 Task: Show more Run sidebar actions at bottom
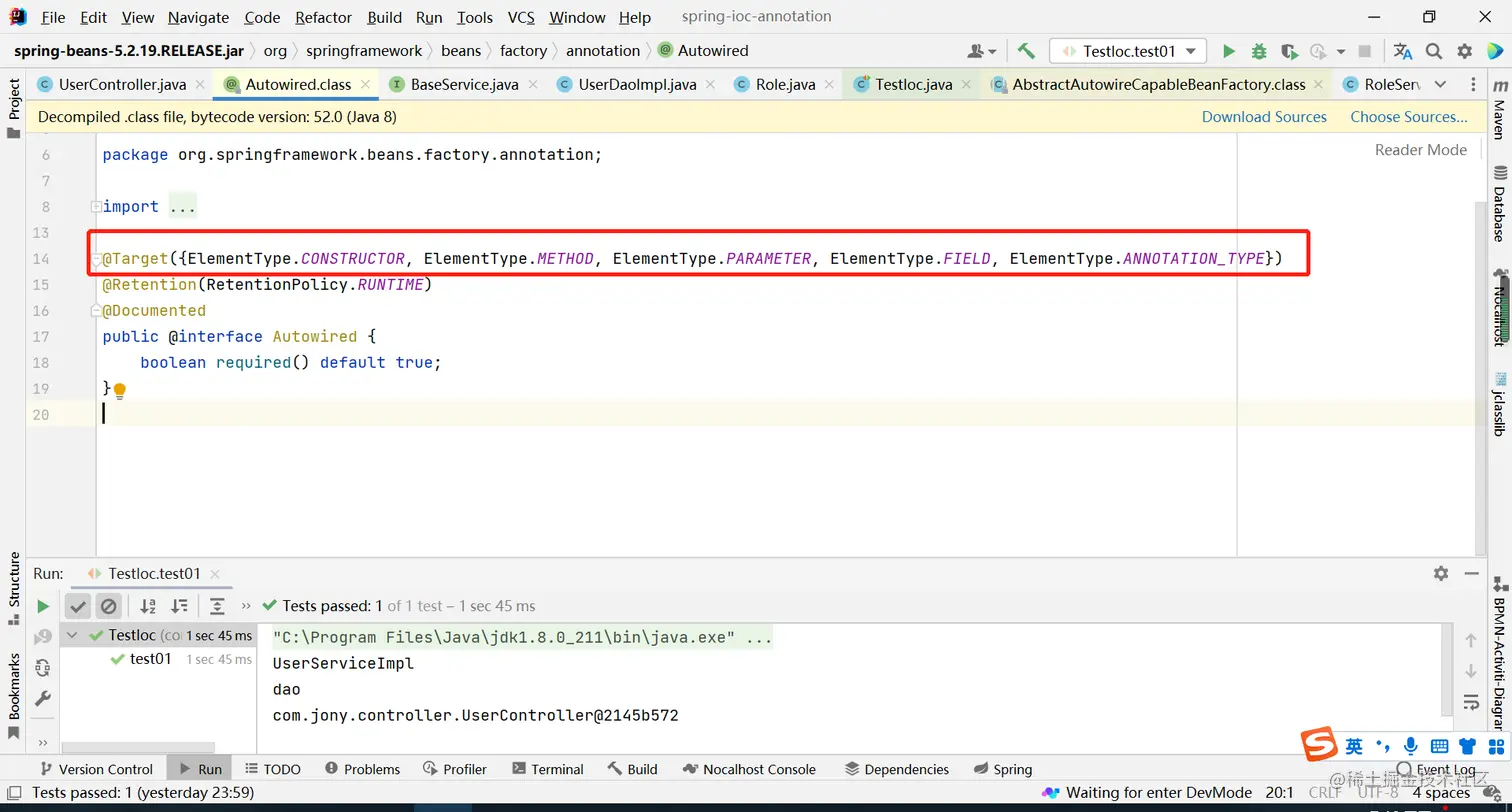pyautogui.click(x=42, y=742)
